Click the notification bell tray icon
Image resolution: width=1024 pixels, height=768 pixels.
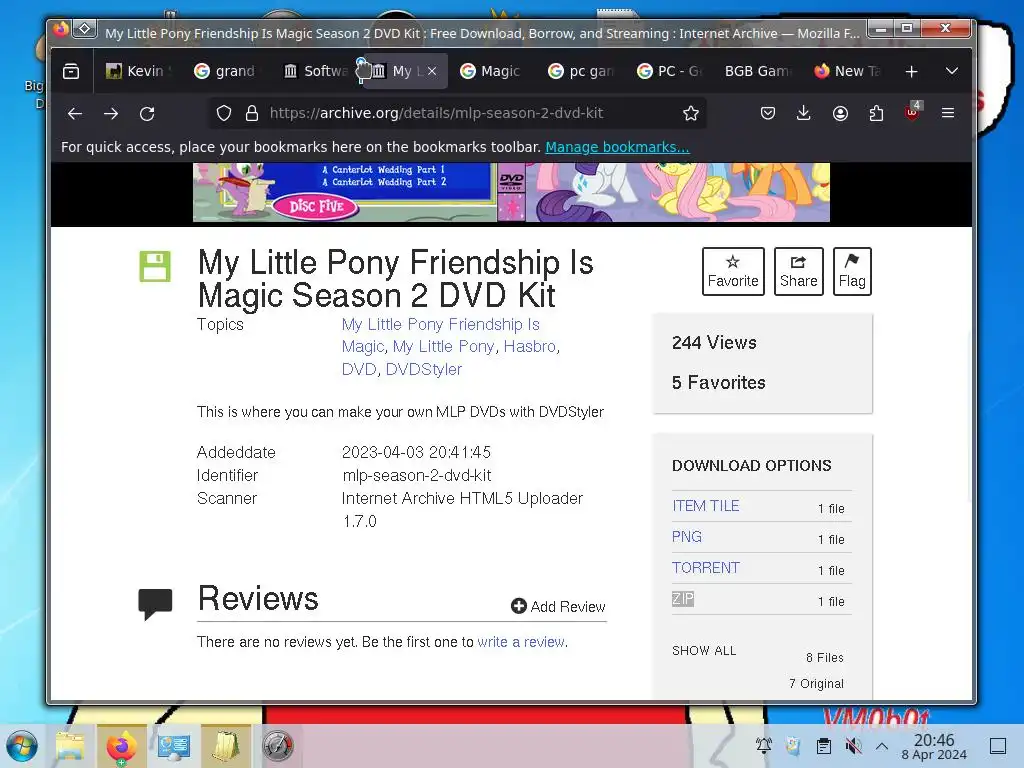point(763,745)
